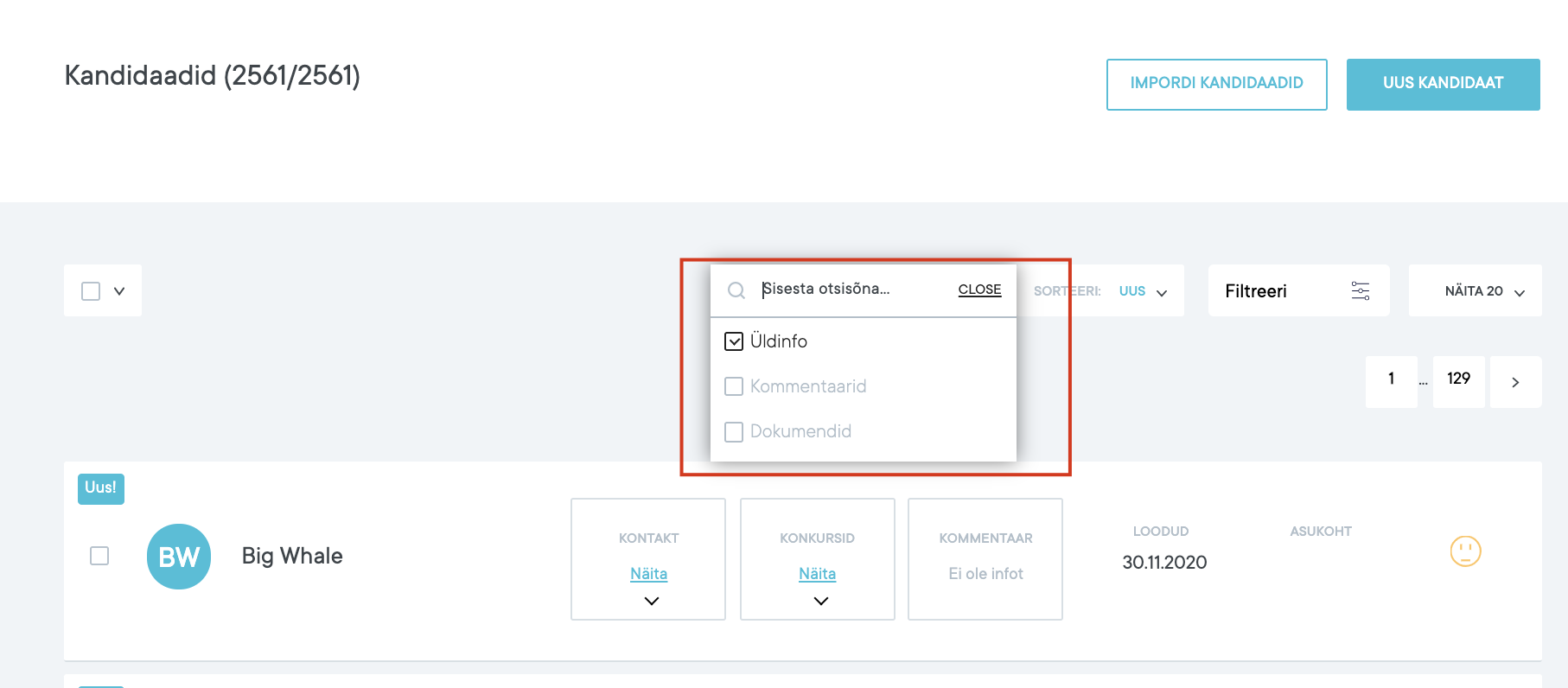Screen dimensions: 1568x688
Task: Expand Konkursid details chevron
Action: [820, 601]
